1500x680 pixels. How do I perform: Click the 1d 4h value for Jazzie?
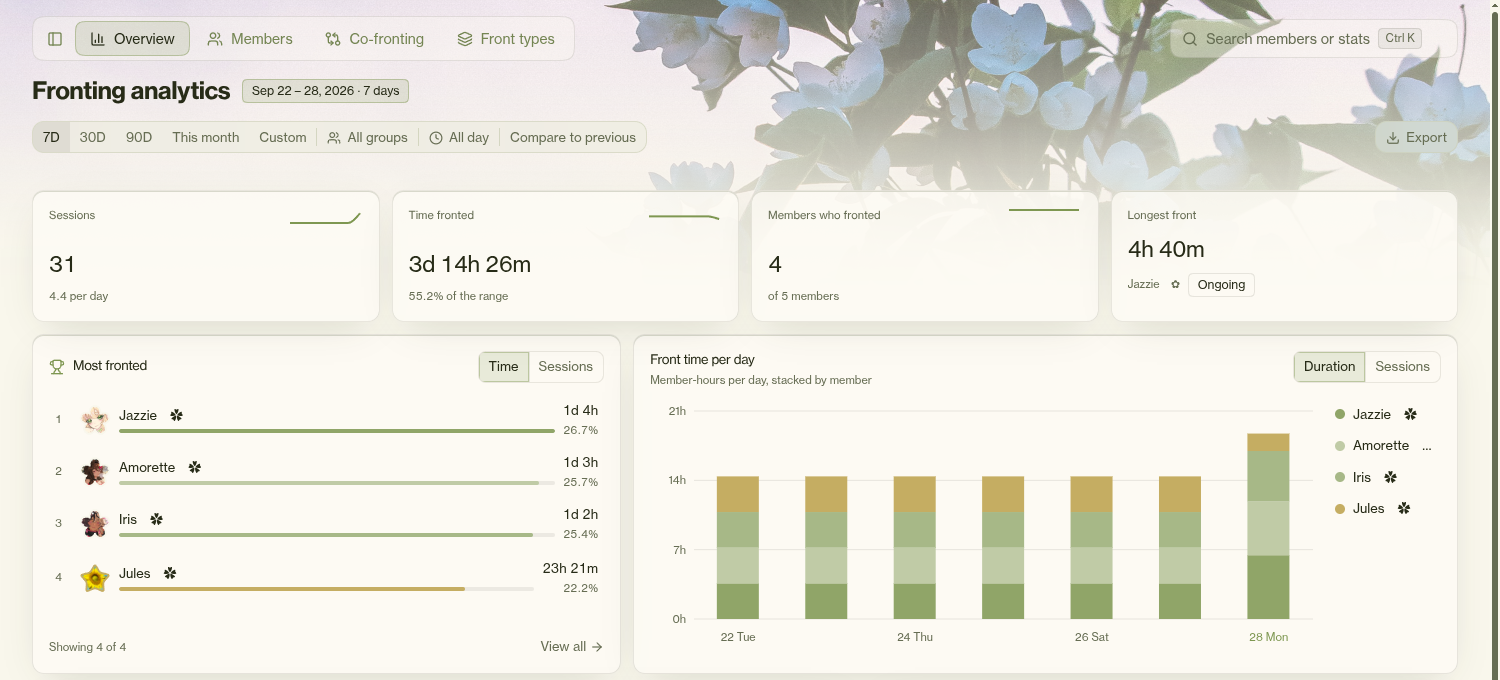[x=580, y=410]
